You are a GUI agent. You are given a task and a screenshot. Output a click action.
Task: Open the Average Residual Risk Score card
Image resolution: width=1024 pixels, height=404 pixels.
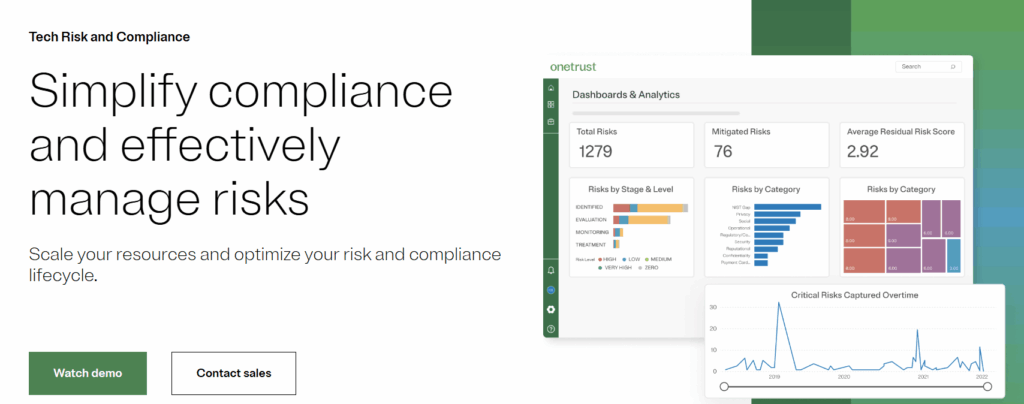click(x=901, y=144)
